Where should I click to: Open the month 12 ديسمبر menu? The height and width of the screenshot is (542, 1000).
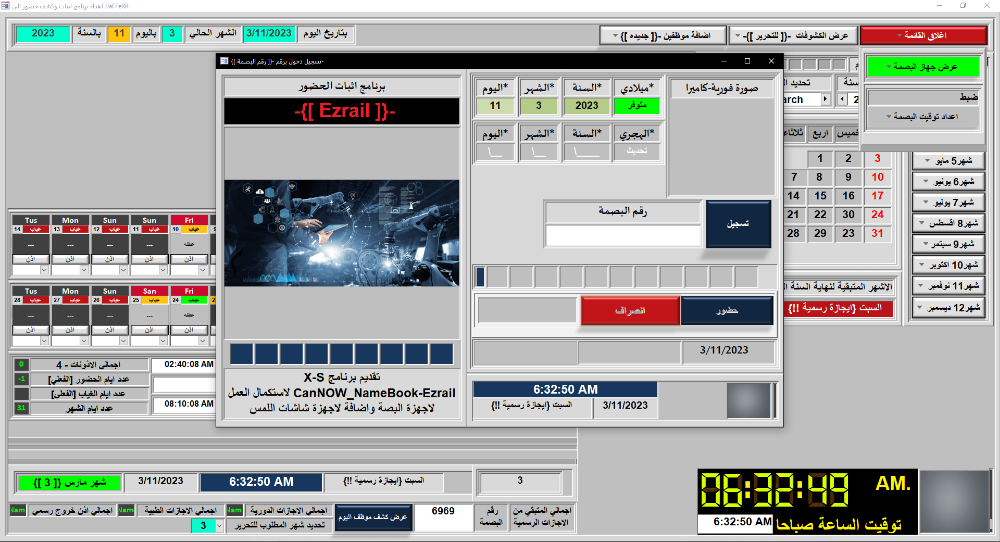(948, 307)
